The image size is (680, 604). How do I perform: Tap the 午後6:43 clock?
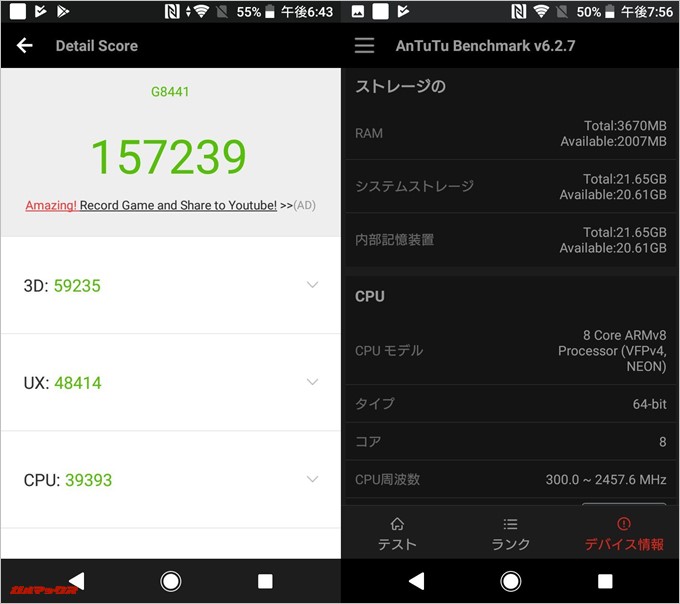tap(307, 12)
